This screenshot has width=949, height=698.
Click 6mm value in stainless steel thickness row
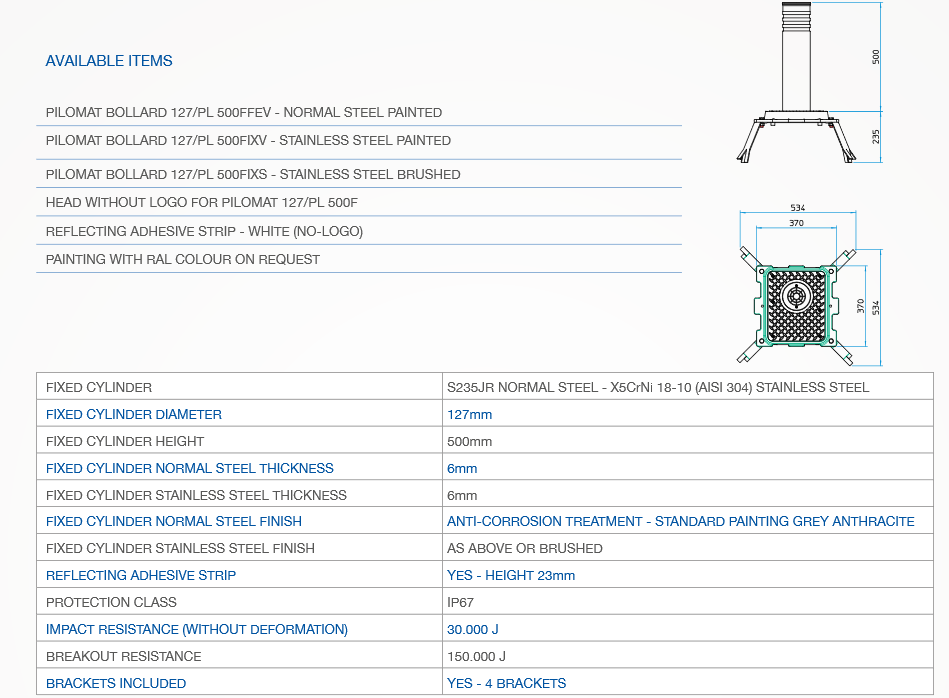pos(462,495)
